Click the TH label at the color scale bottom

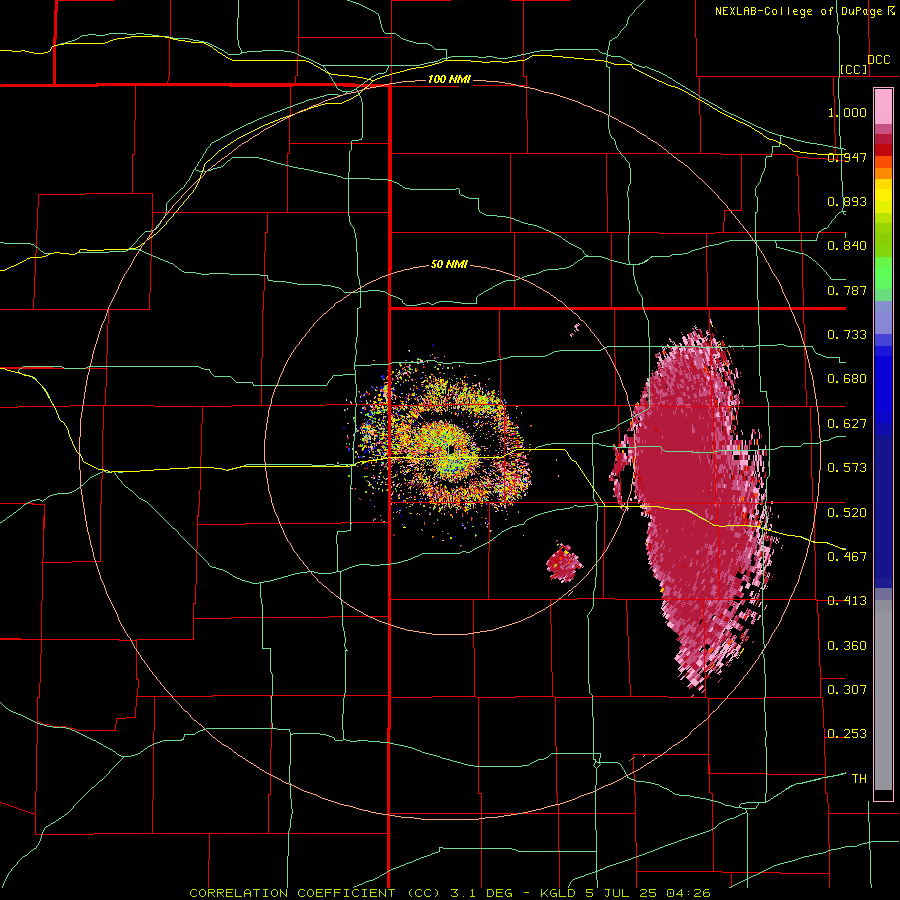859,779
